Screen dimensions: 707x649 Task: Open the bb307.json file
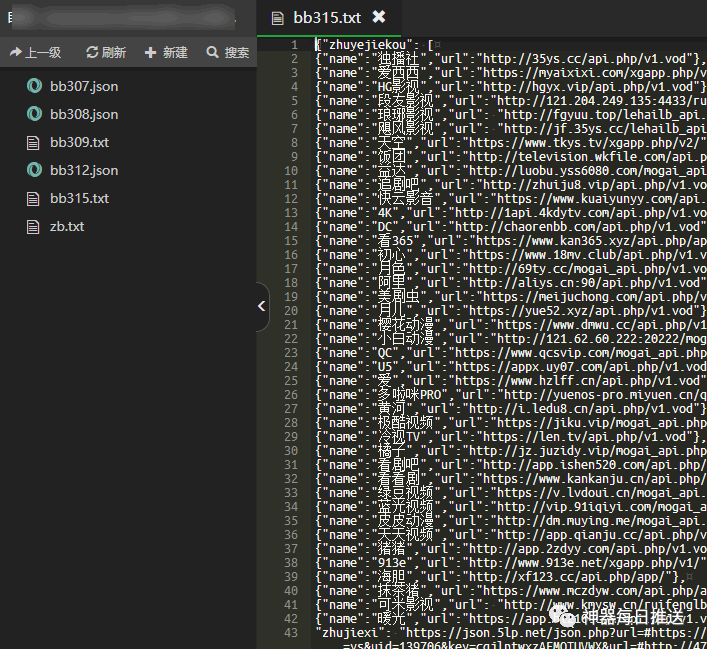[x=84, y=86]
